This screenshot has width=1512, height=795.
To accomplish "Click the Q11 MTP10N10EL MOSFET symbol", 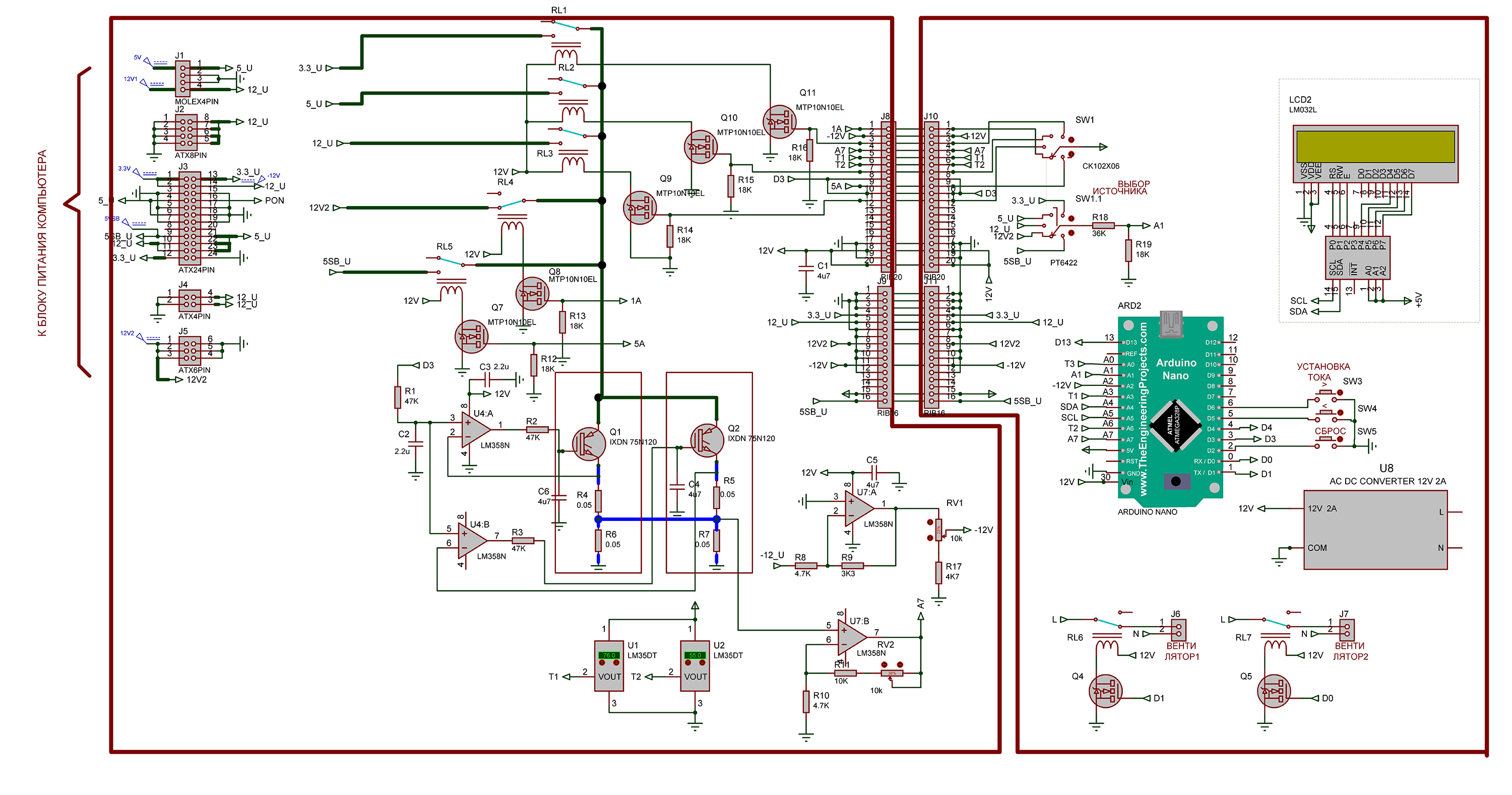I will coord(780,122).
